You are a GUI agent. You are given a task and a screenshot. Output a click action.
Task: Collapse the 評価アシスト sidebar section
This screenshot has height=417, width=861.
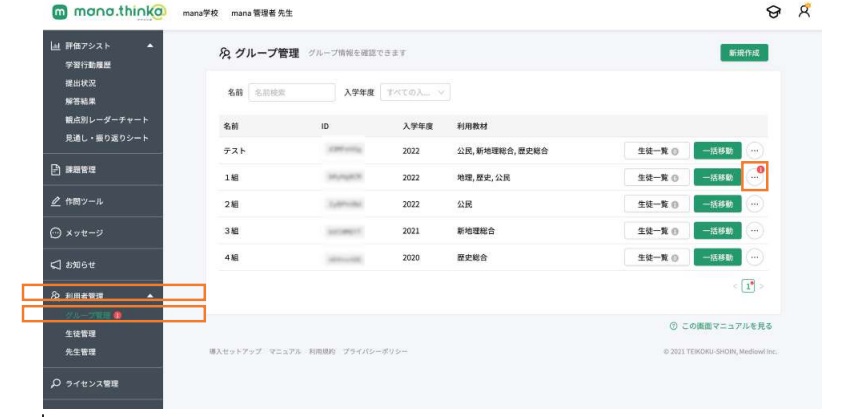[x=150, y=46]
